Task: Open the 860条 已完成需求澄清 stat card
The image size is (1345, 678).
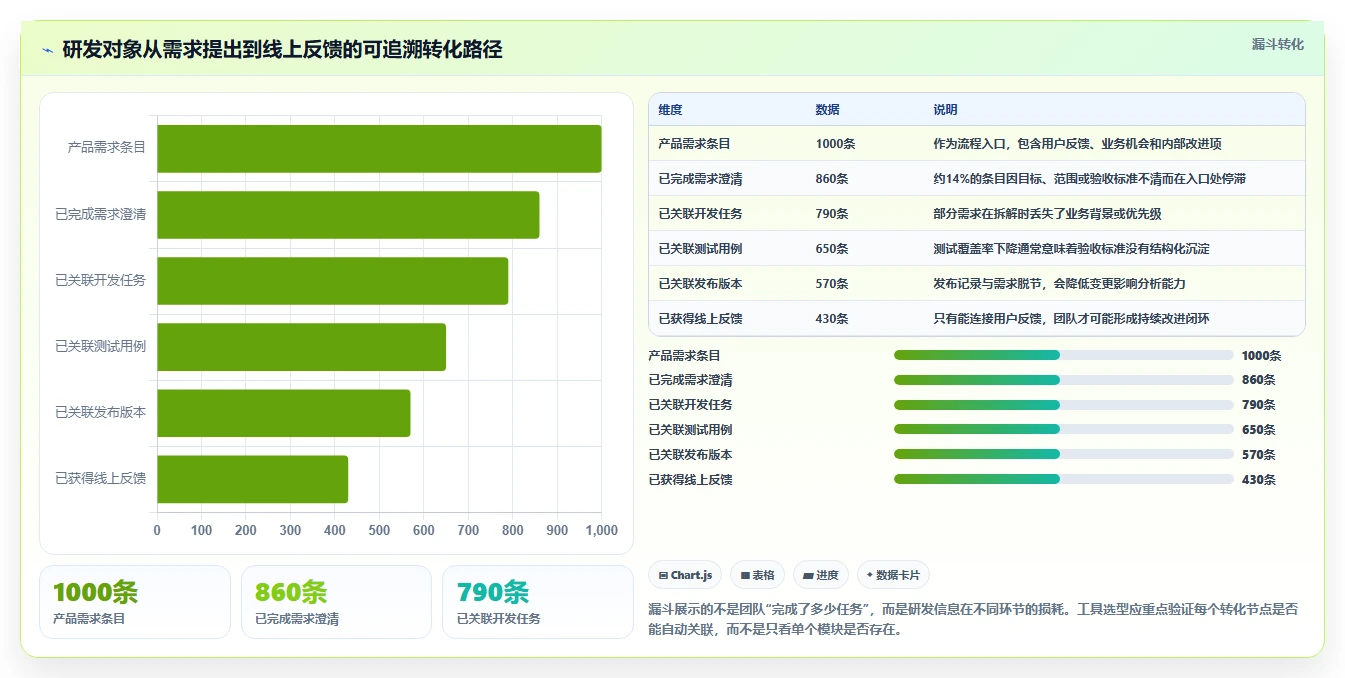Action: tap(336, 602)
